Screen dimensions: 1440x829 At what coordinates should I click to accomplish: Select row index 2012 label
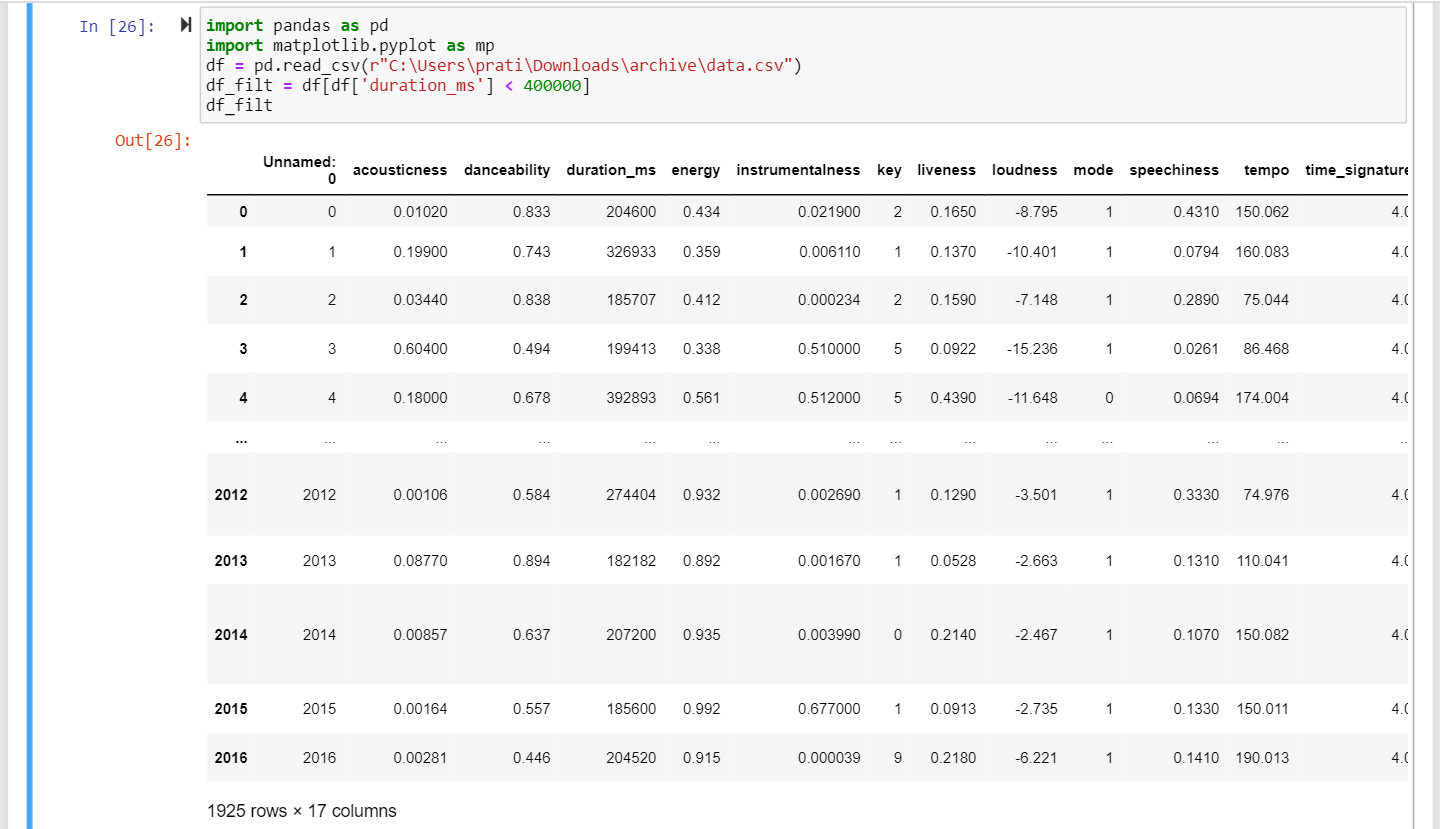231,495
